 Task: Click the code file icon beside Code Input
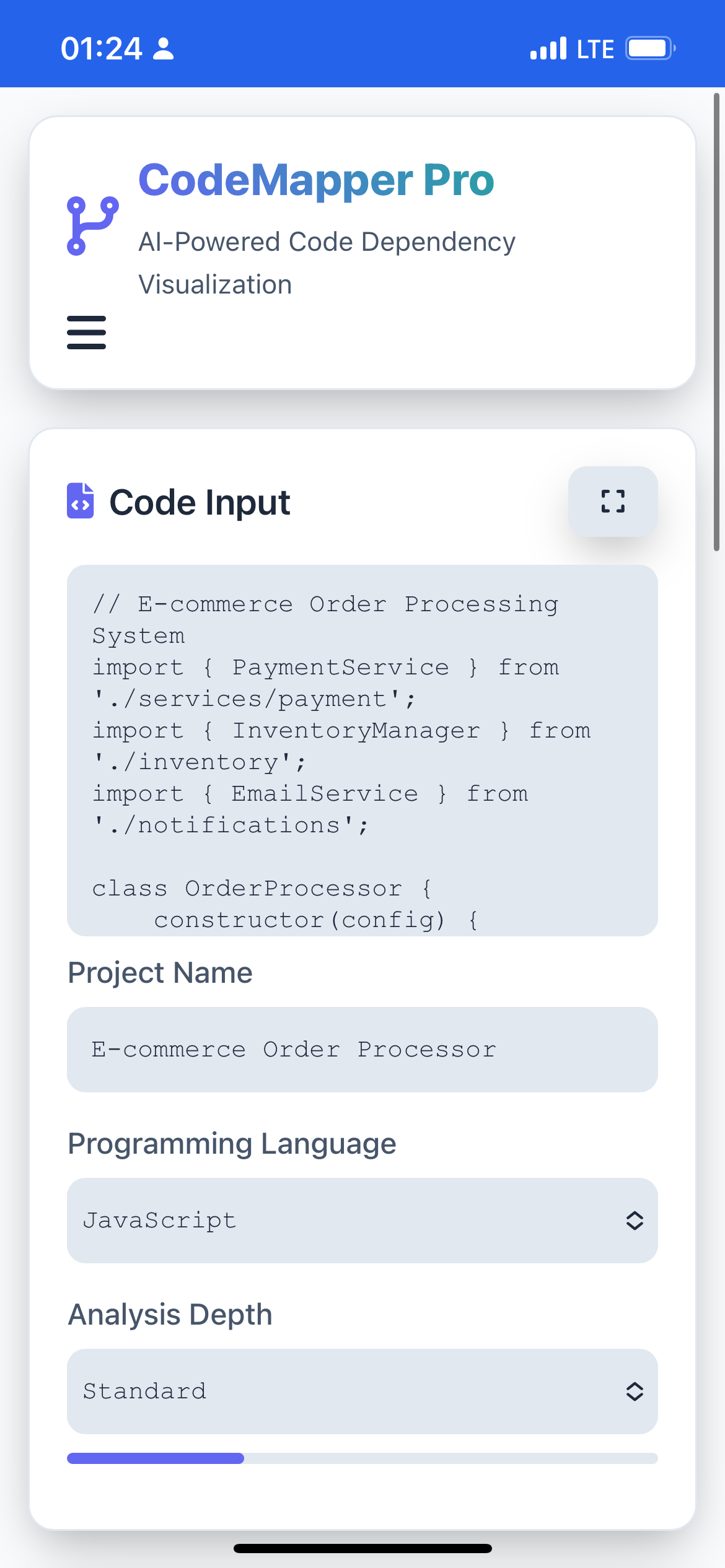point(81,500)
